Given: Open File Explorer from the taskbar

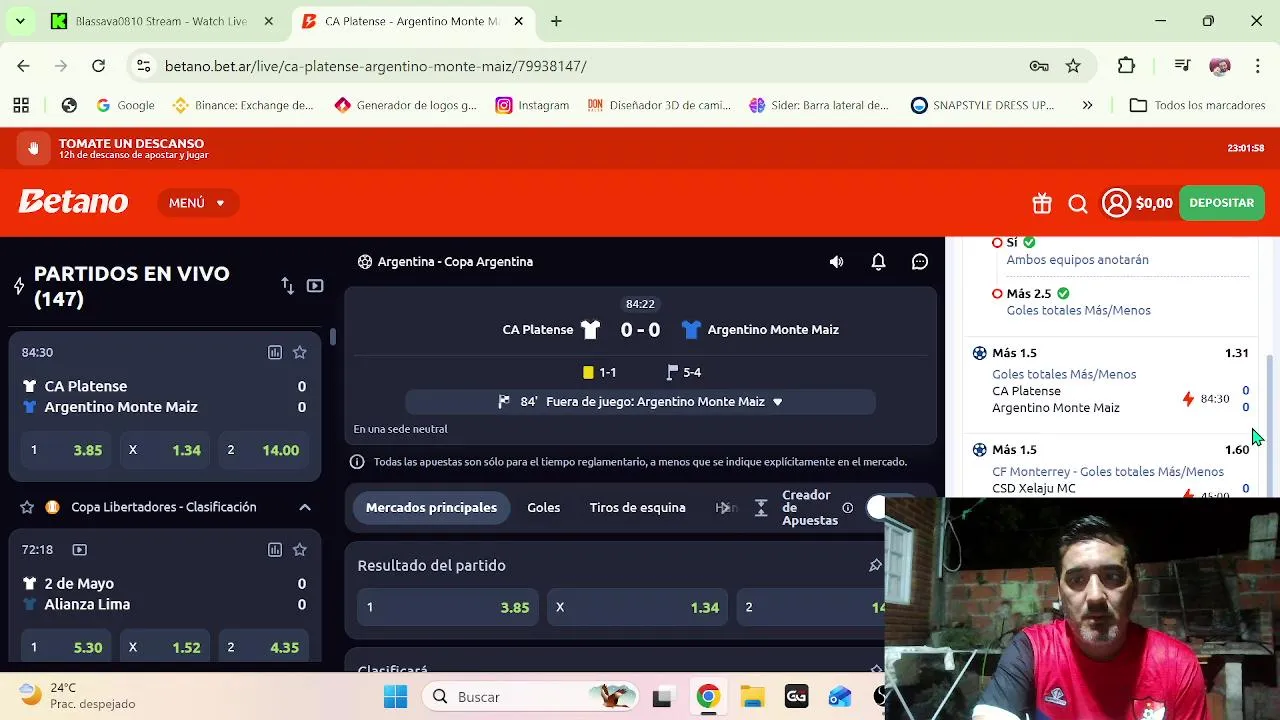Looking at the screenshot, I should 752,697.
